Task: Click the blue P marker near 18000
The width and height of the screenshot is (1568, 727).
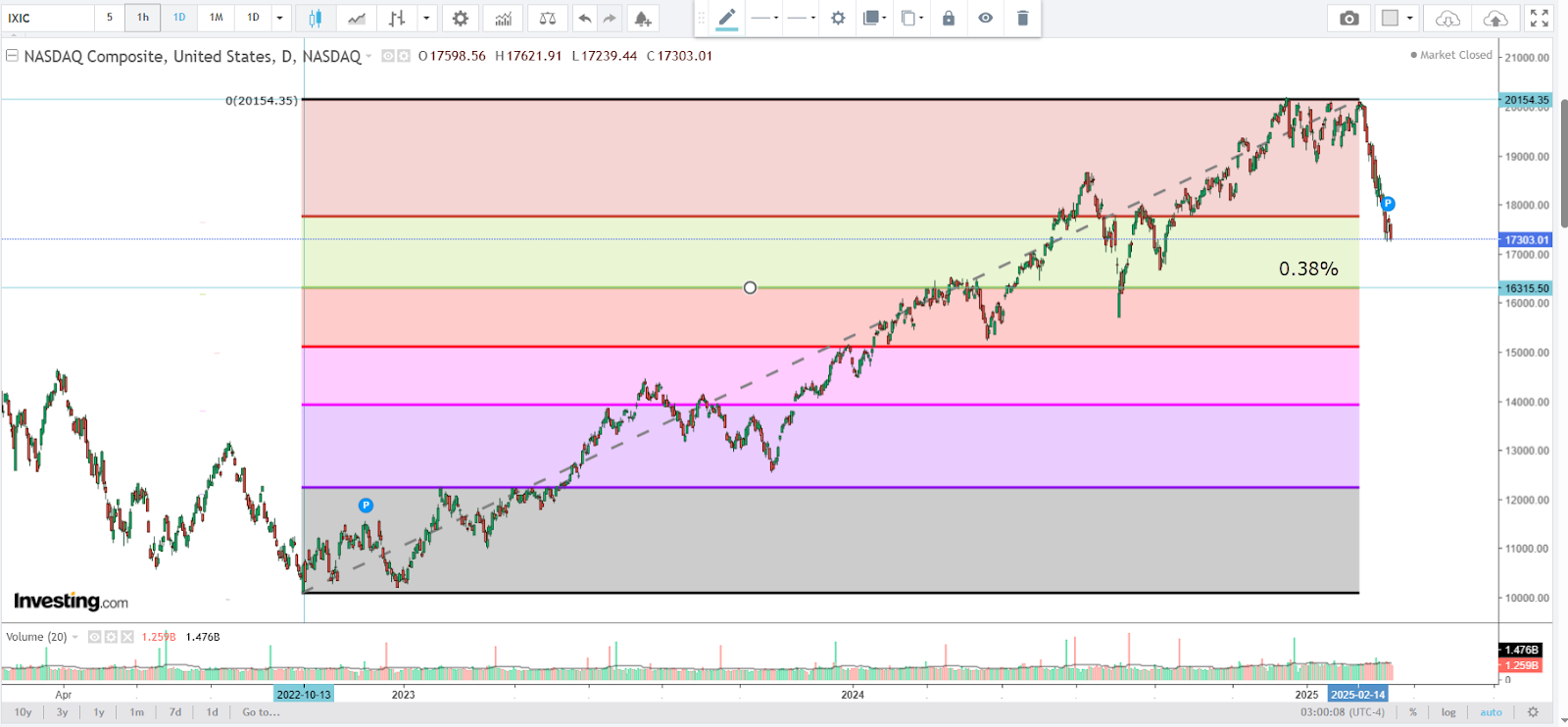Action: (1388, 204)
